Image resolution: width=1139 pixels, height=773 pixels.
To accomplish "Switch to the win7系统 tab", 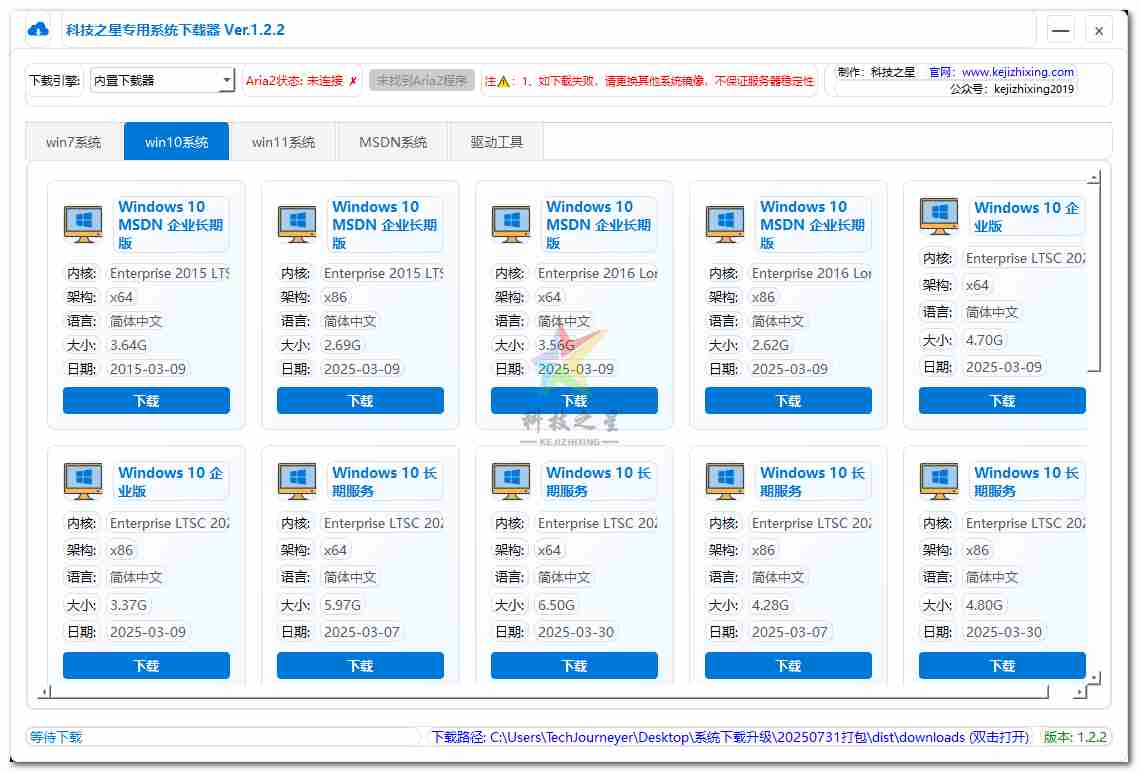I will (x=74, y=142).
